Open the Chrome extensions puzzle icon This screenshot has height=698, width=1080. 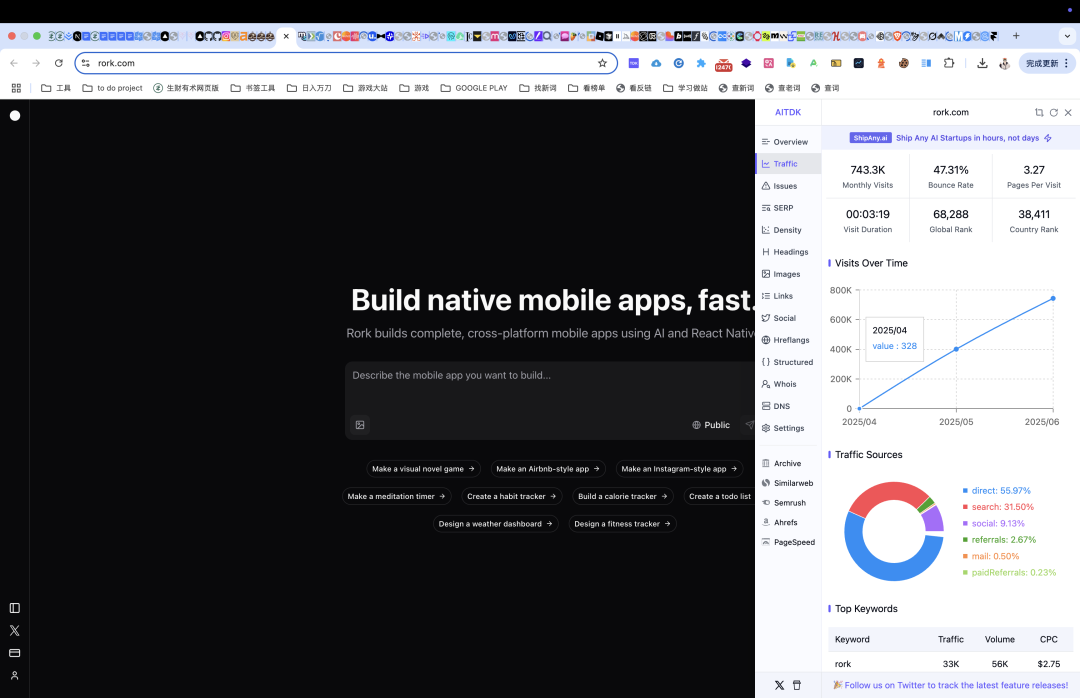point(949,63)
